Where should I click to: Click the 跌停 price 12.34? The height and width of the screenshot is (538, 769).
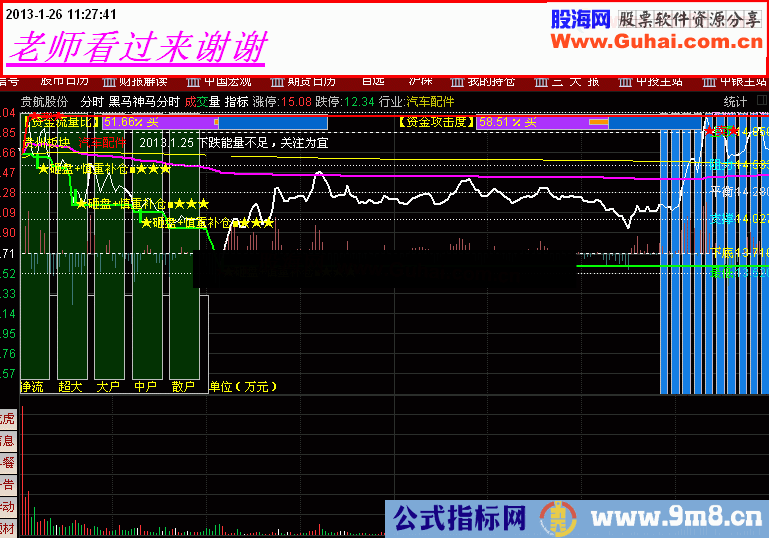359,102
